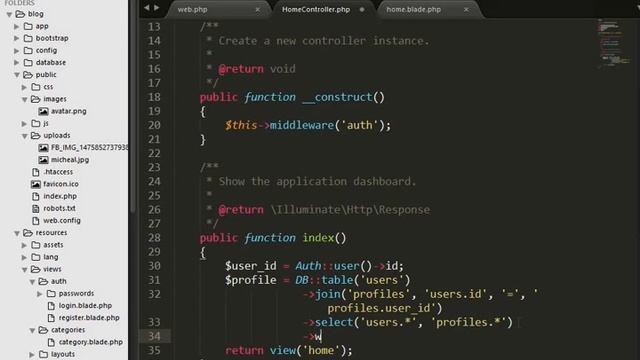Expand the database folder arrow
This screenshot has width=640, height=360.
click(x=17, y=63)
